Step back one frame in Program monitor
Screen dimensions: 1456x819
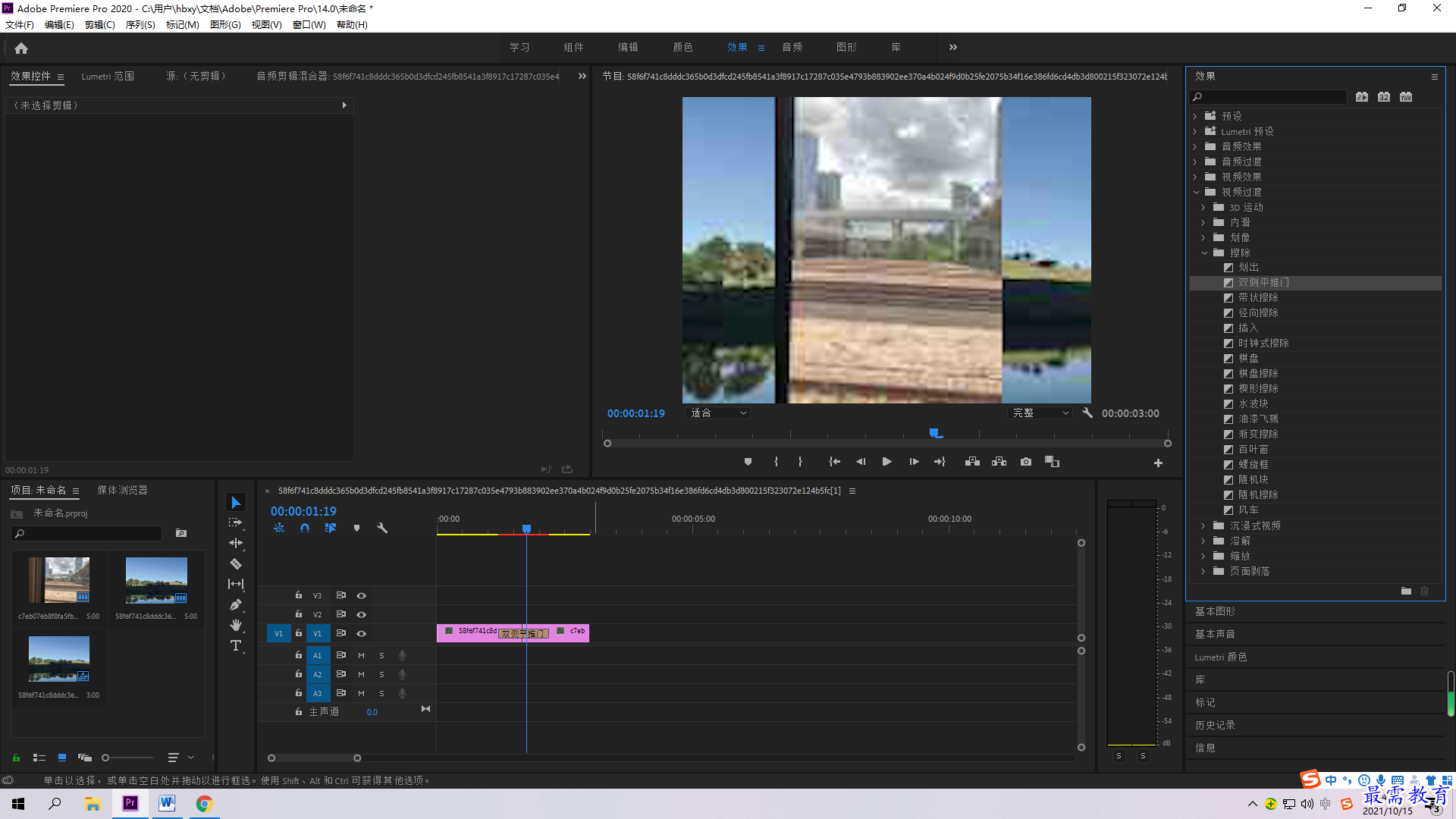pos(861,462)
